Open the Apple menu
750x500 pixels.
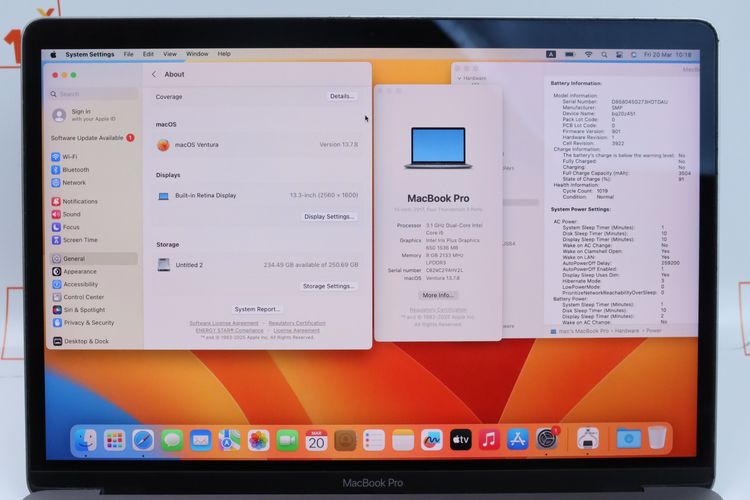pyautogui.click(x=53, y=55)
